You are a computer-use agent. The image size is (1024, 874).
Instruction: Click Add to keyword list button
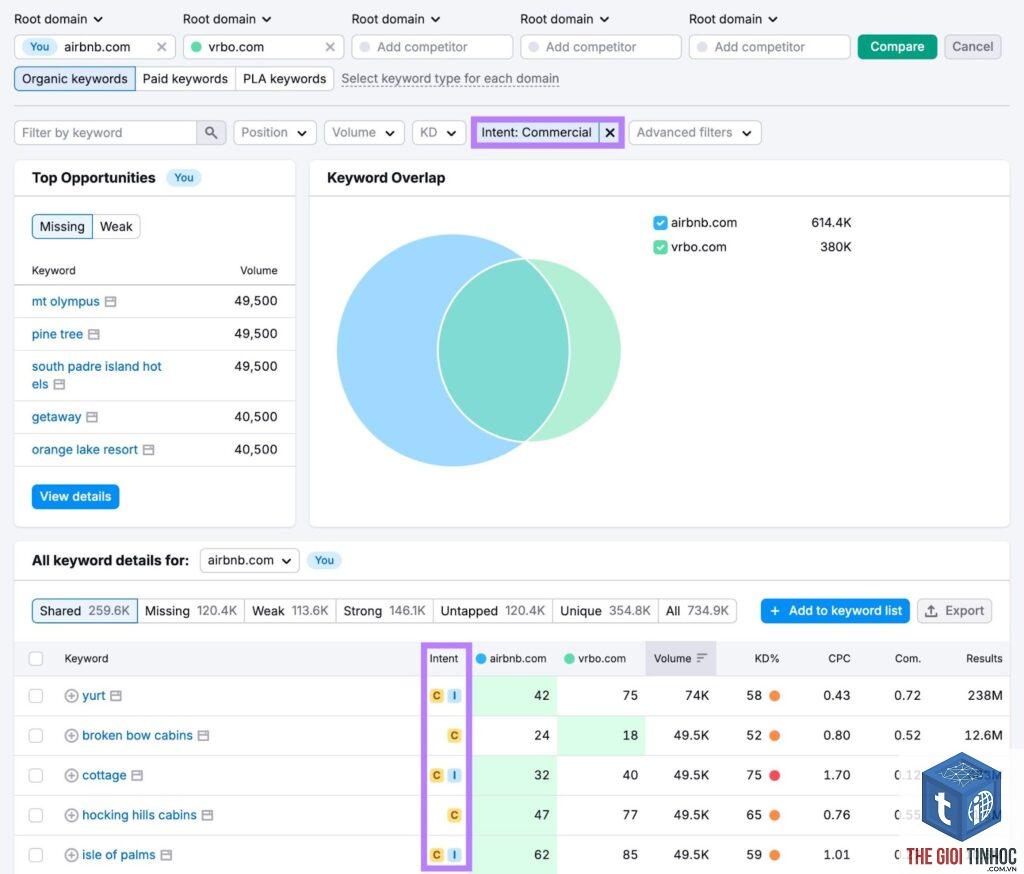click(835, 611)
